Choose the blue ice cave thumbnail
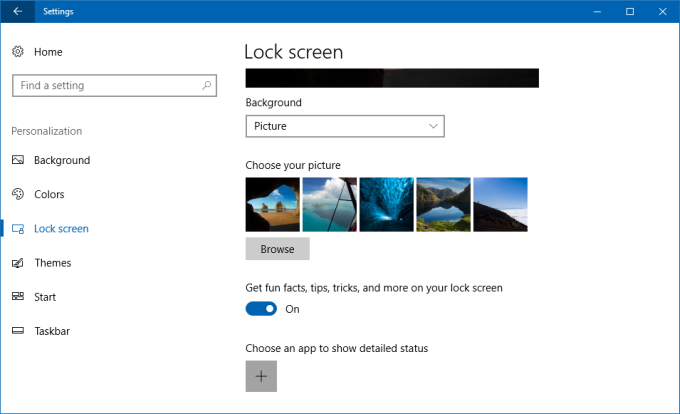This screenshot has height=414, width=680. (386, 204)
